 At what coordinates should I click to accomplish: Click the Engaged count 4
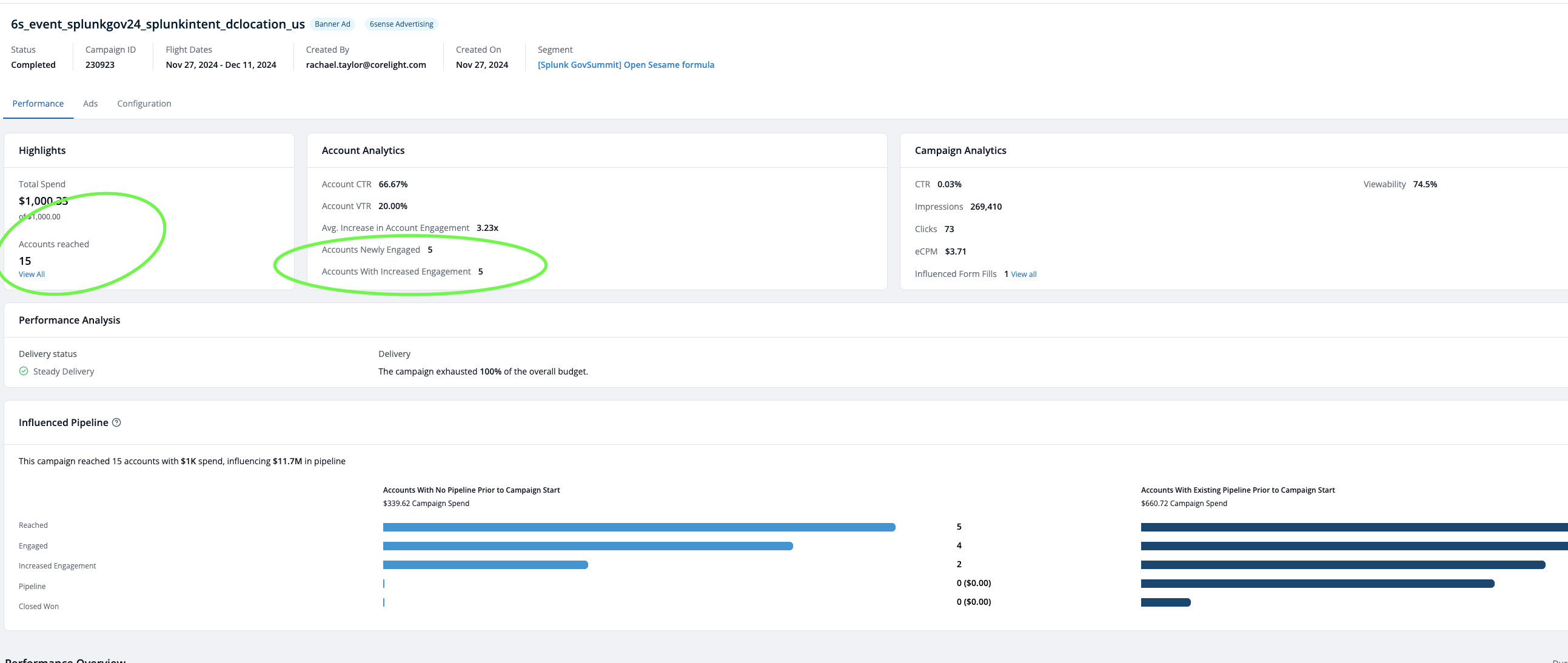pos(959,545)
